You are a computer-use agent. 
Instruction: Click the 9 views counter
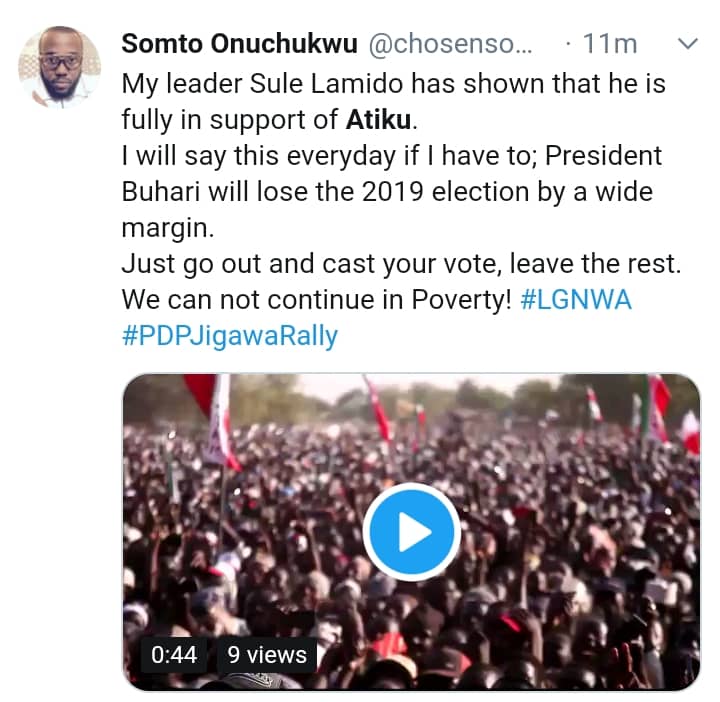[x=266, y=655]
